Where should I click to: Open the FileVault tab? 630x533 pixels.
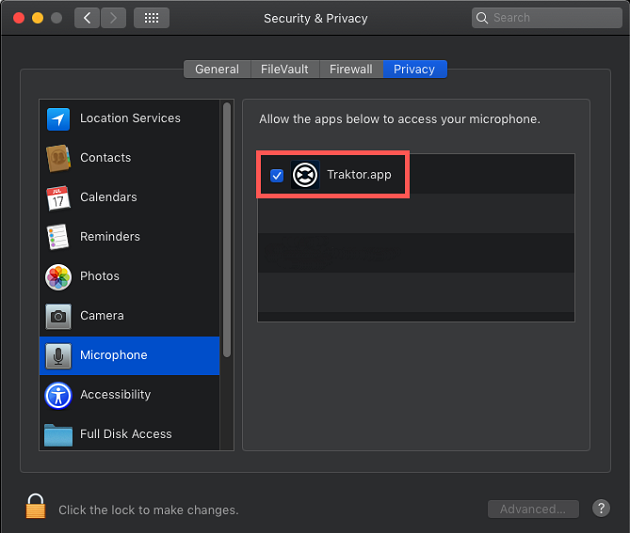[284, 69]
